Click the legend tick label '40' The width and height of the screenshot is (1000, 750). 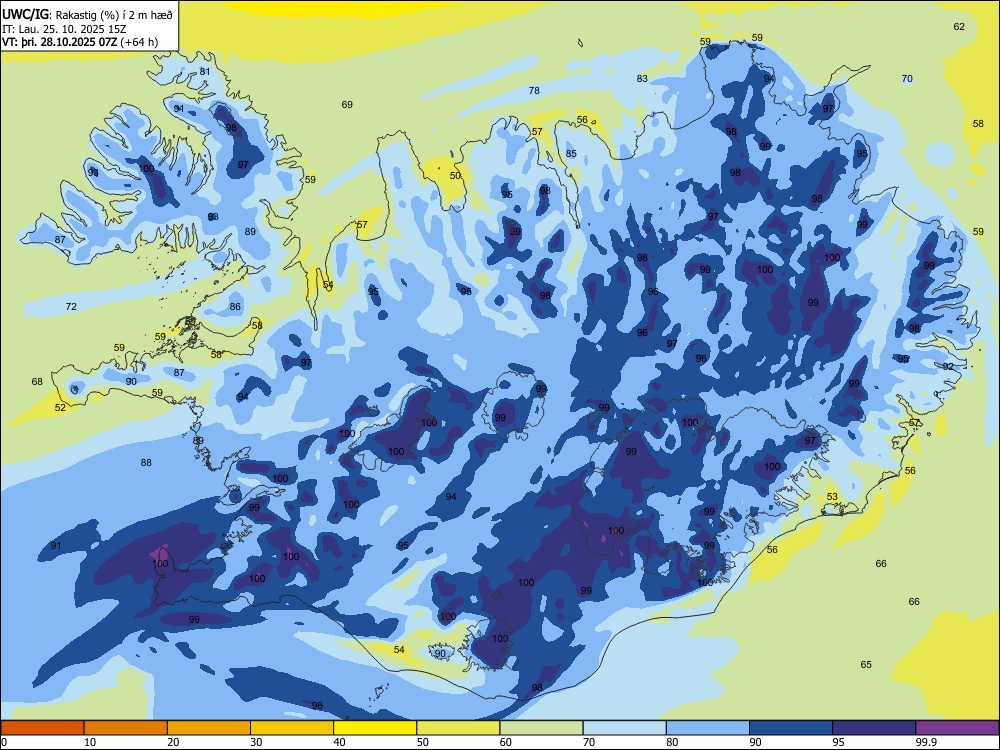tap(339, 742)
